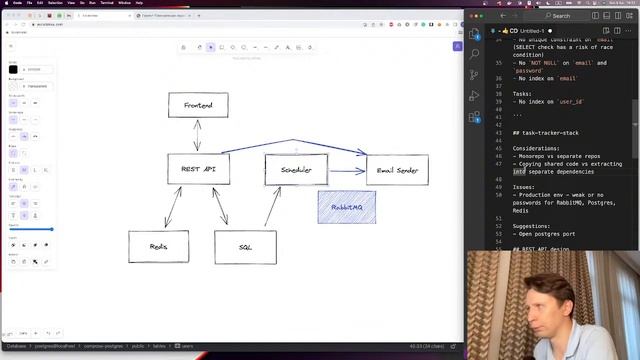Click the stroke hex color input field
This screenshot has height=360, width=640.
pyautogui.click(x=37, y=69)
